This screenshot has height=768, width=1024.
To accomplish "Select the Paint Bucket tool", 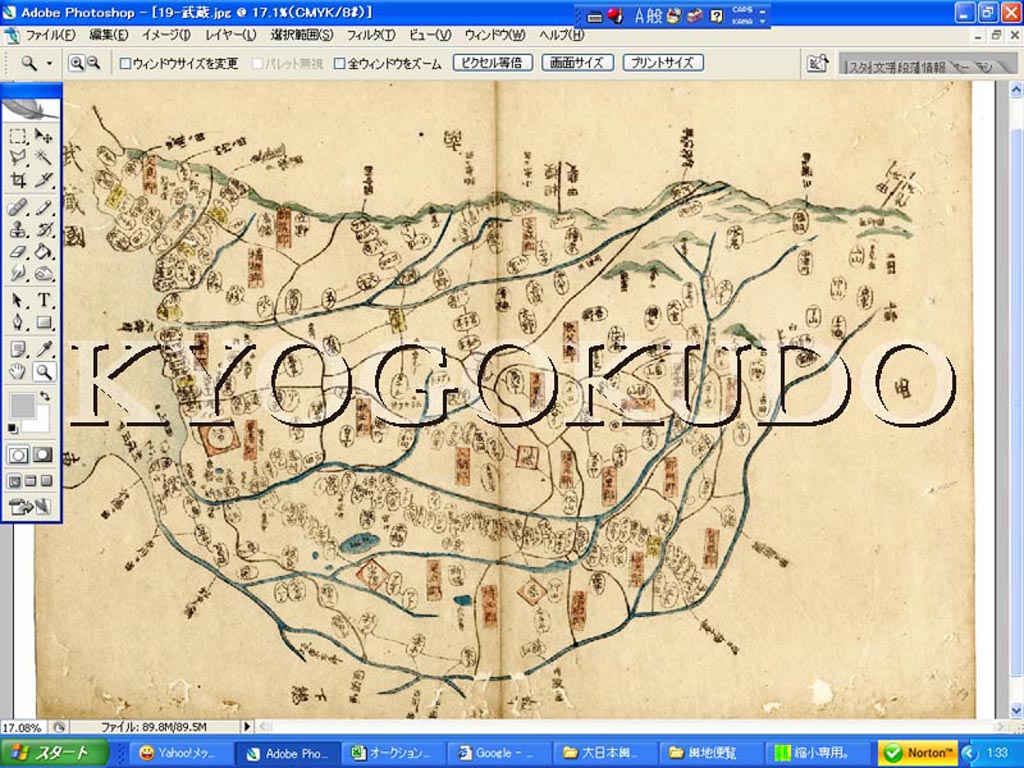I will (x=44, y=251).
